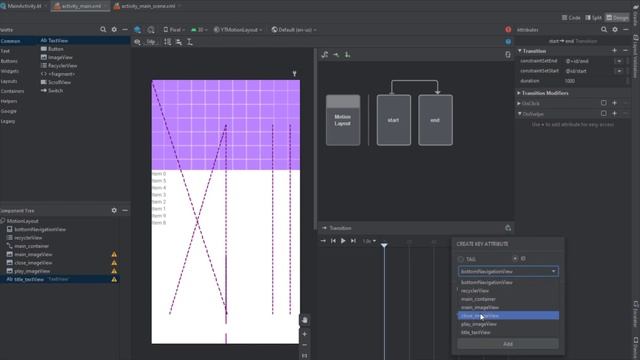Open the view ID combo box
Viewport: 640px width, 360px height.
coord(508,271)
